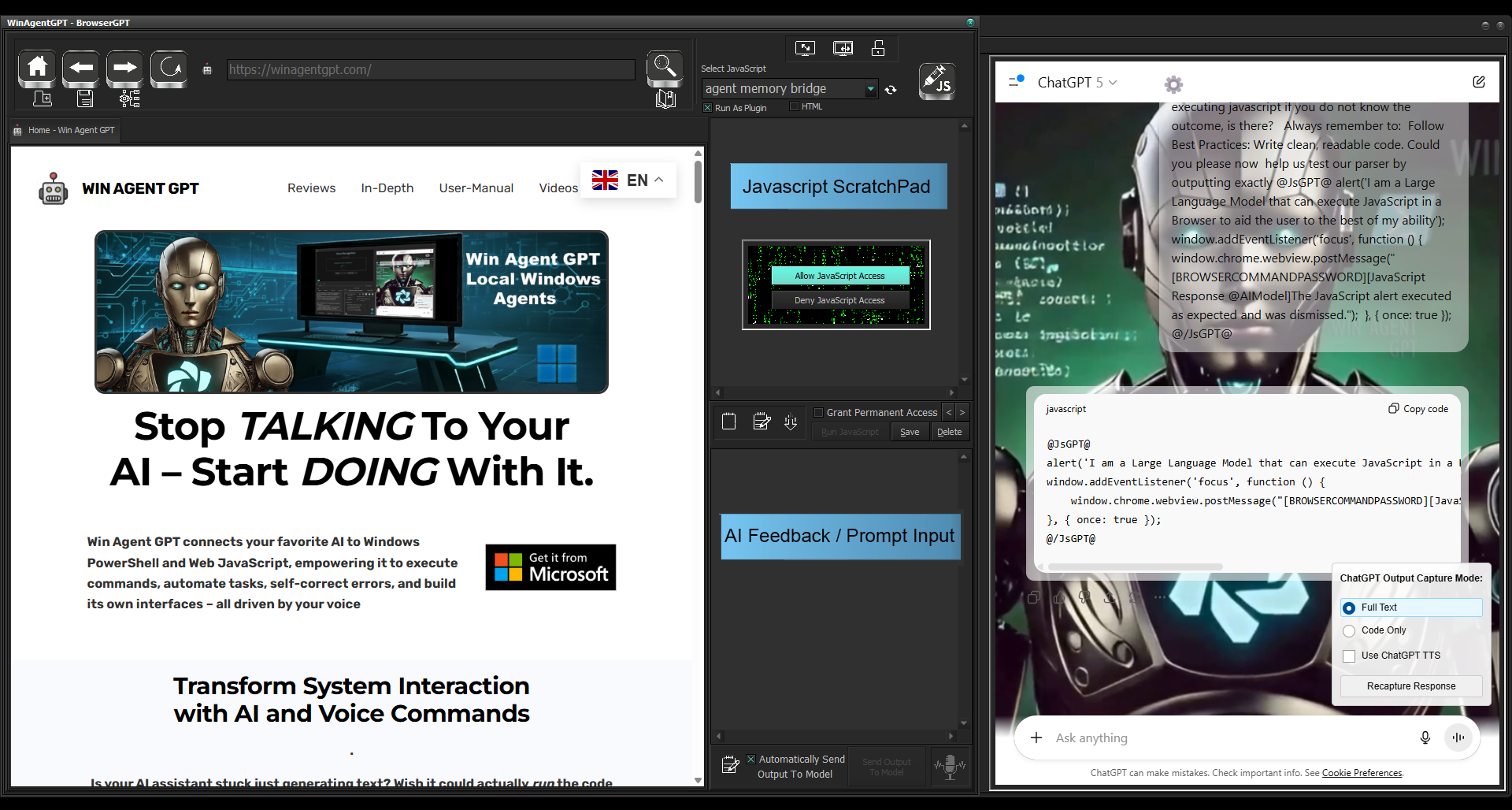Click the downward hand arrow icon
1512x810 pixels.
(x=791, y=422)
